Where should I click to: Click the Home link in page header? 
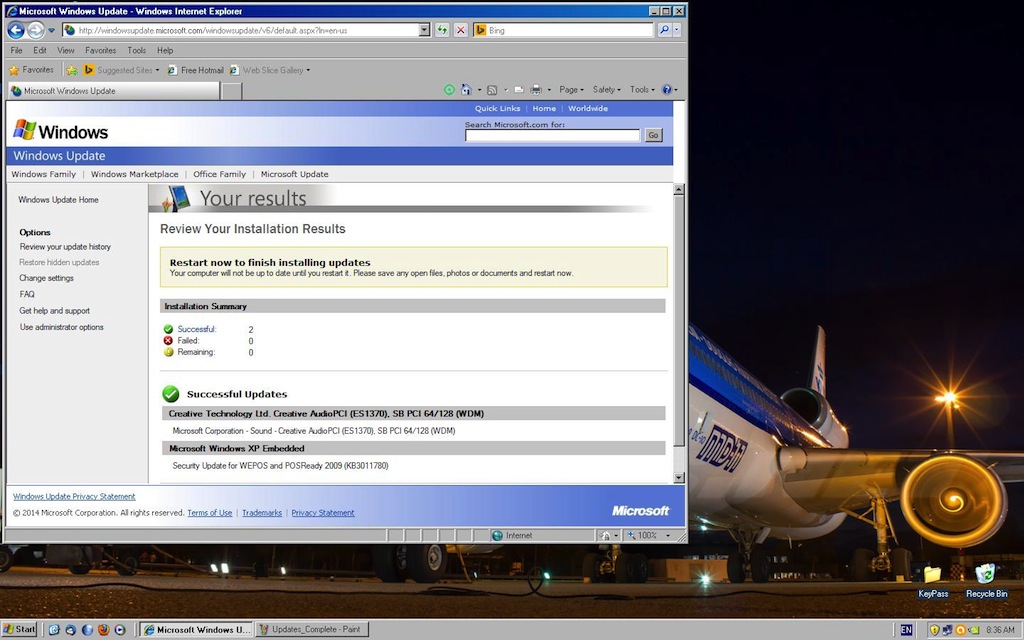tap(544, 108)
